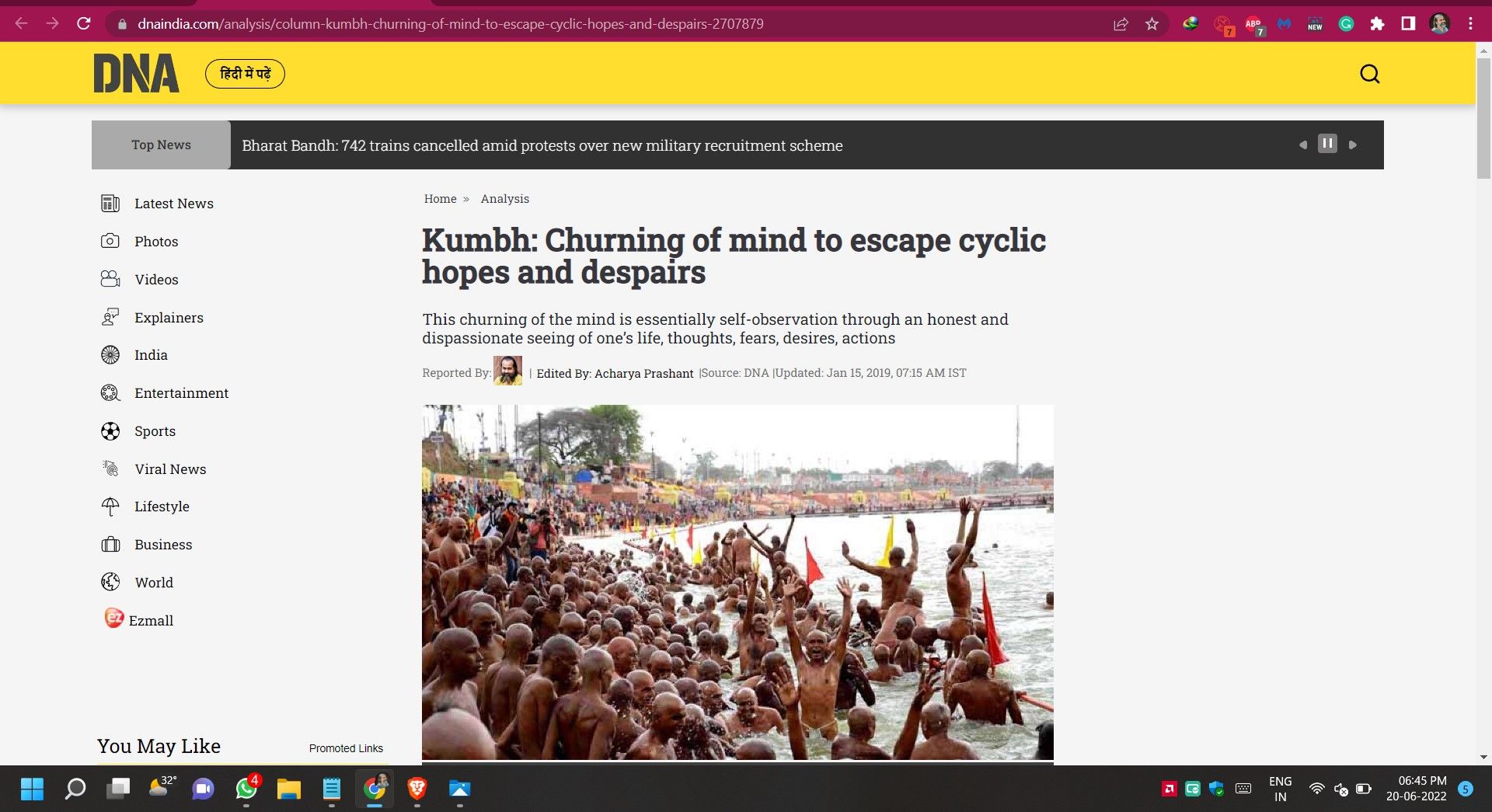Open the Chrome three-dot menu
This screenshot has width=1492, height=812.
click(1470, 24)
